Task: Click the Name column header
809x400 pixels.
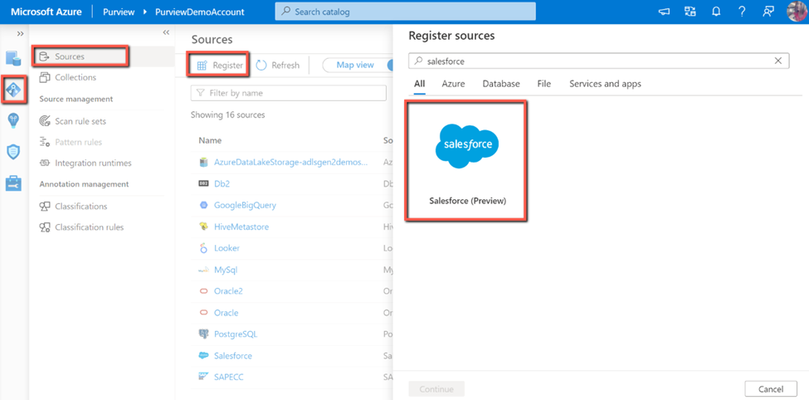Action: coord(210,140)
